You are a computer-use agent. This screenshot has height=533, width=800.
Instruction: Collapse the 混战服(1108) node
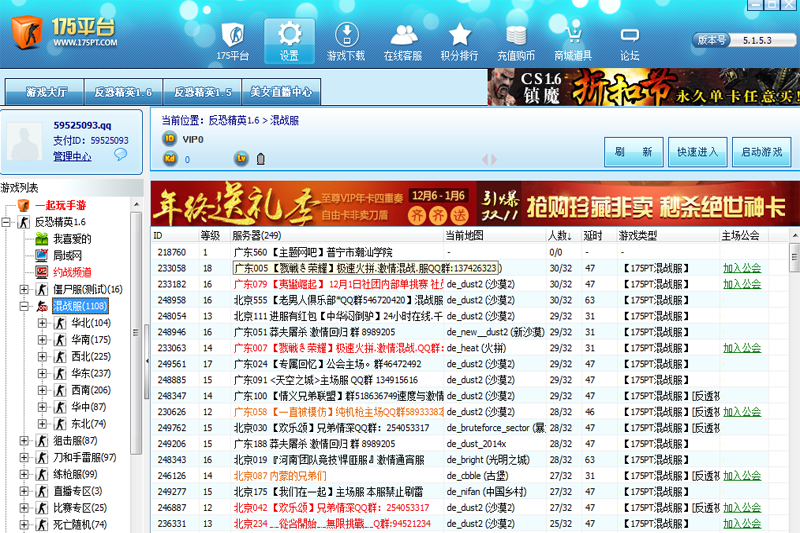pos(24,307)
